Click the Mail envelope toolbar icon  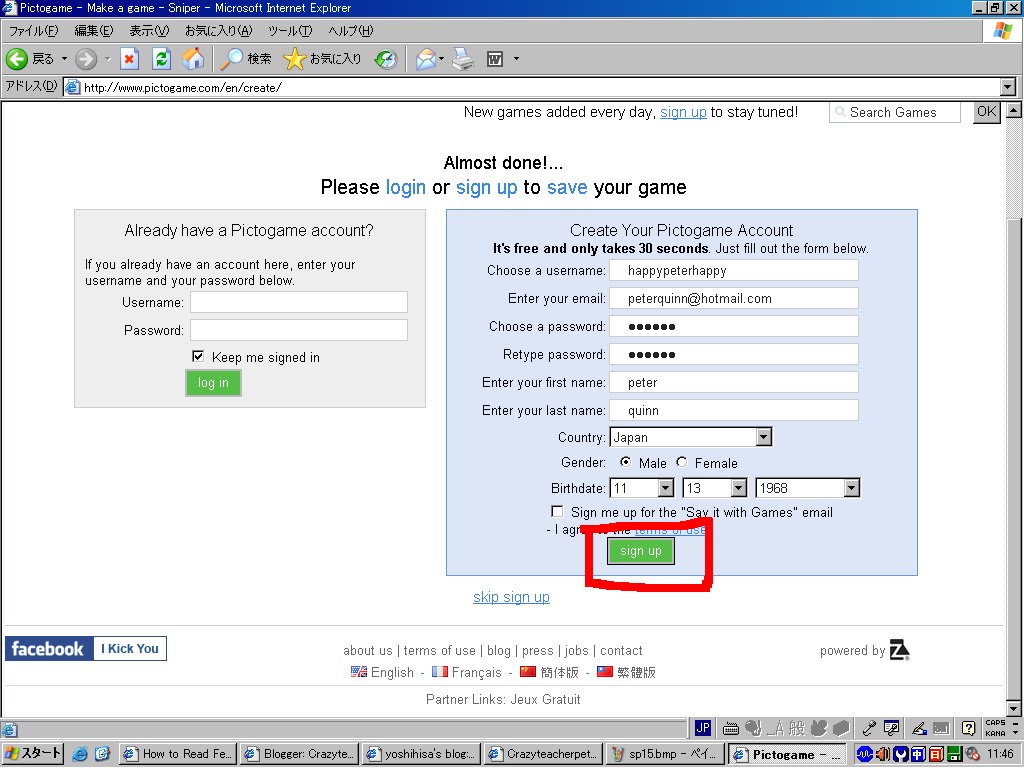[426, 59]
